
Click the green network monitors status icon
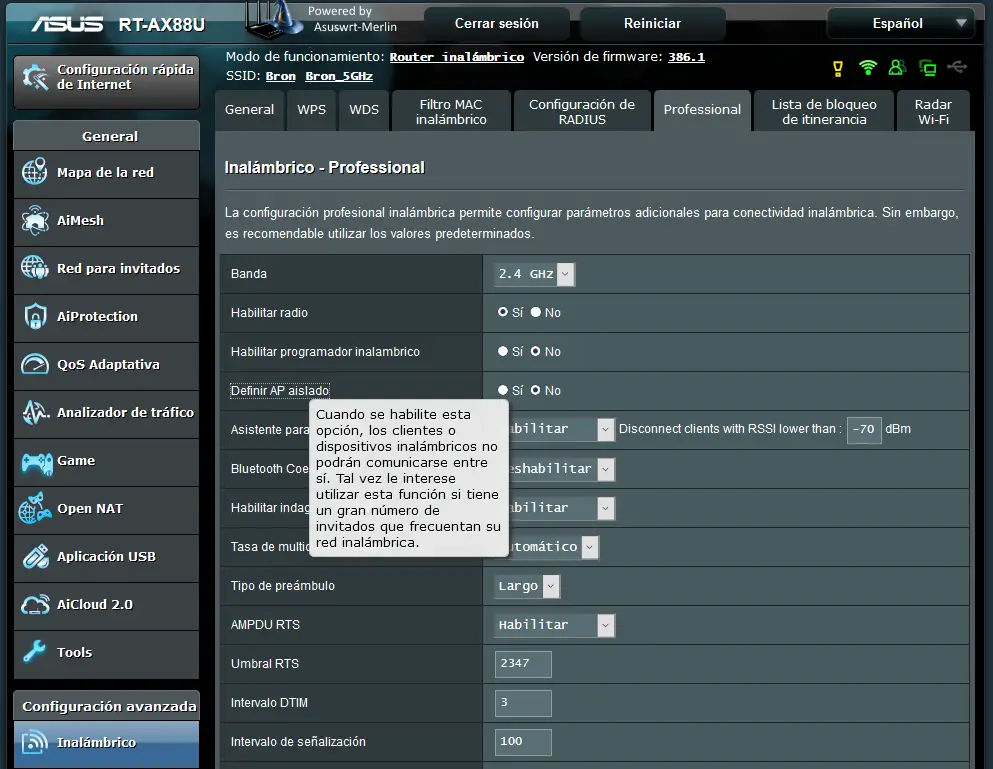(x=928, y=68)
